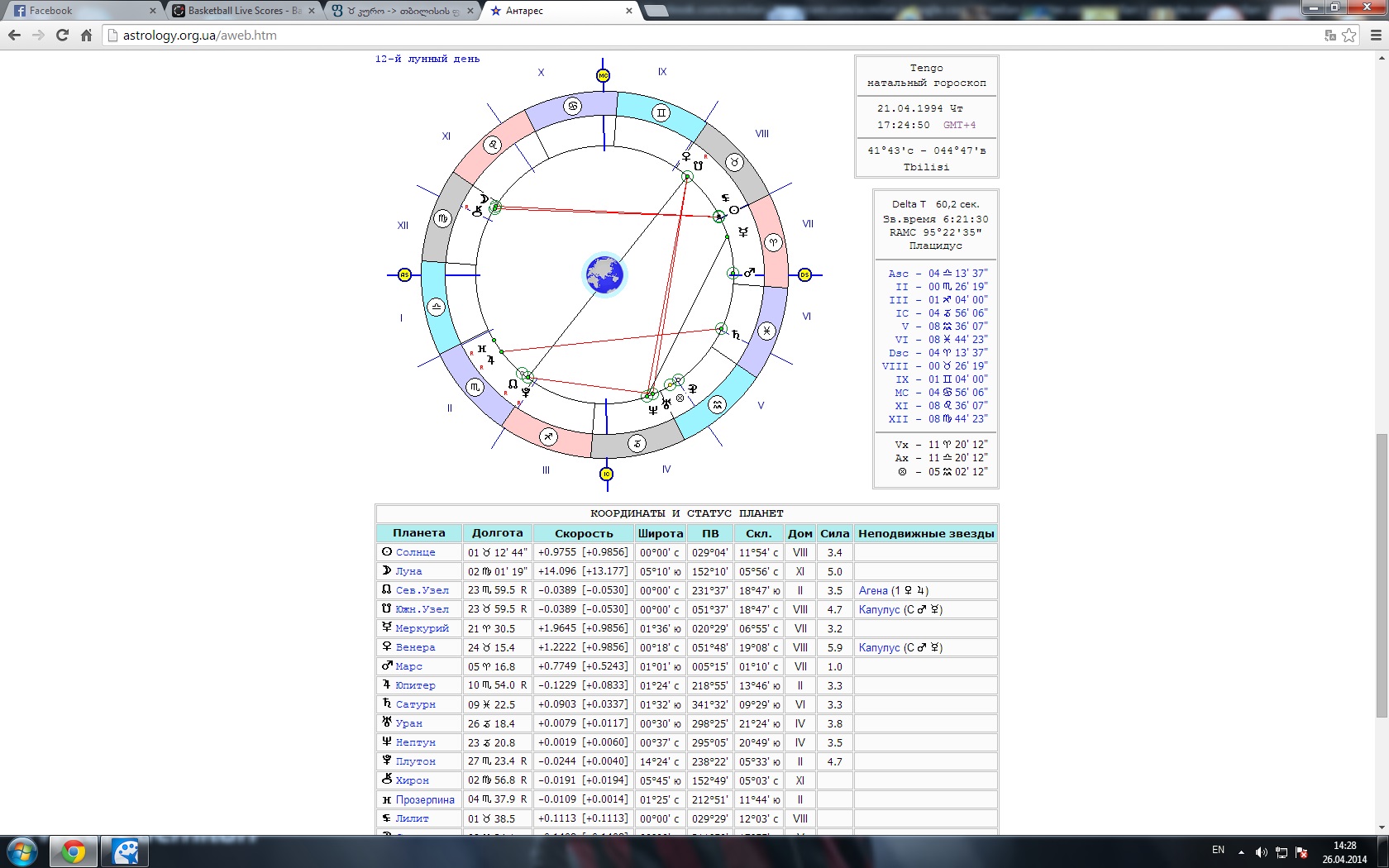1389x868 pixels.
Task: Click the Агена fixed star link
Action: pyautogui.click(x=873, y=590)
